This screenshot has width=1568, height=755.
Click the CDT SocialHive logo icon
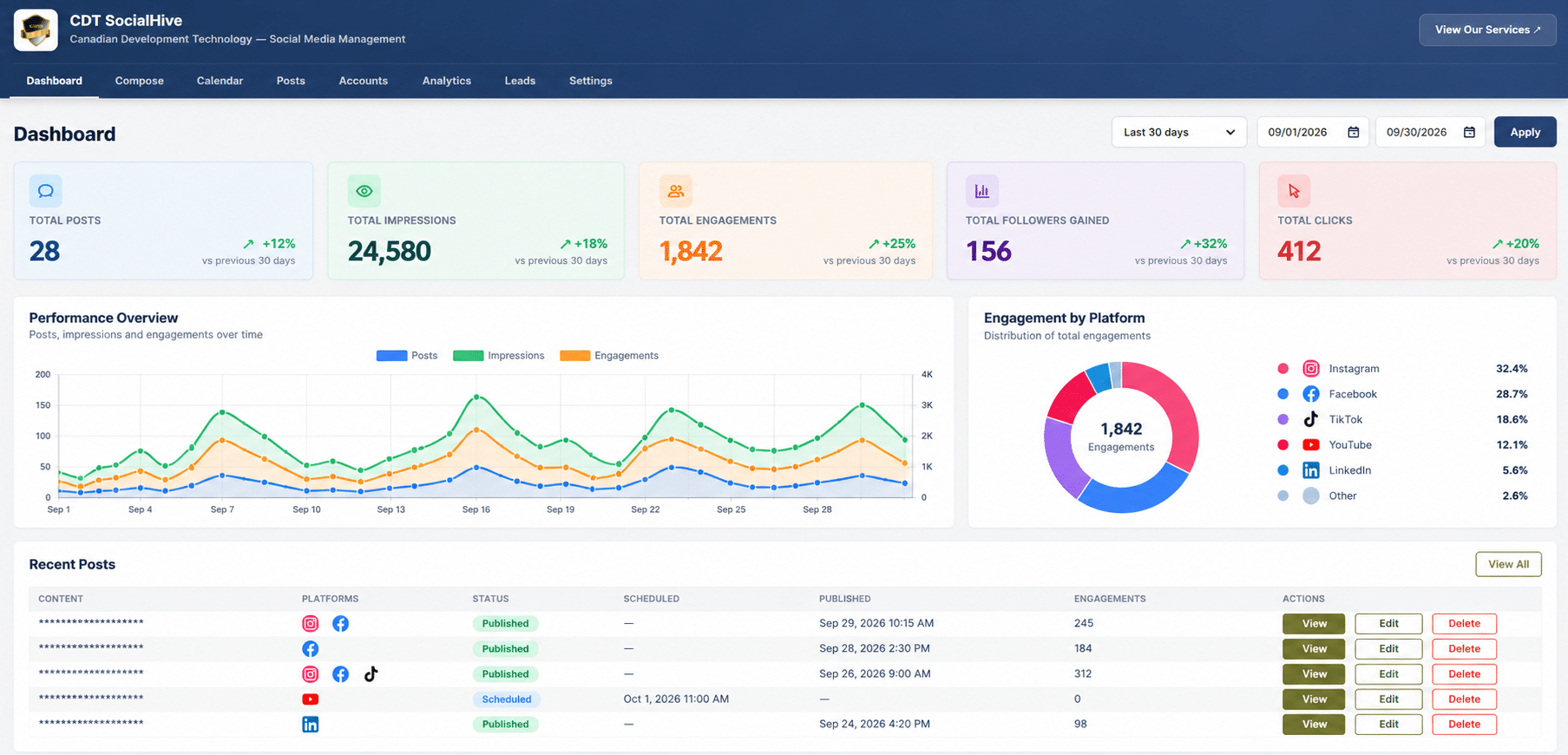[36, 30]
